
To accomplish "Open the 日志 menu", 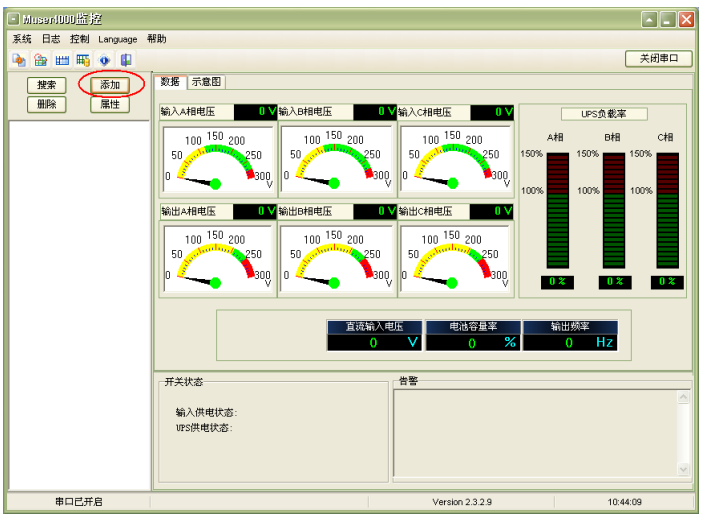I will tap(51, 39).
